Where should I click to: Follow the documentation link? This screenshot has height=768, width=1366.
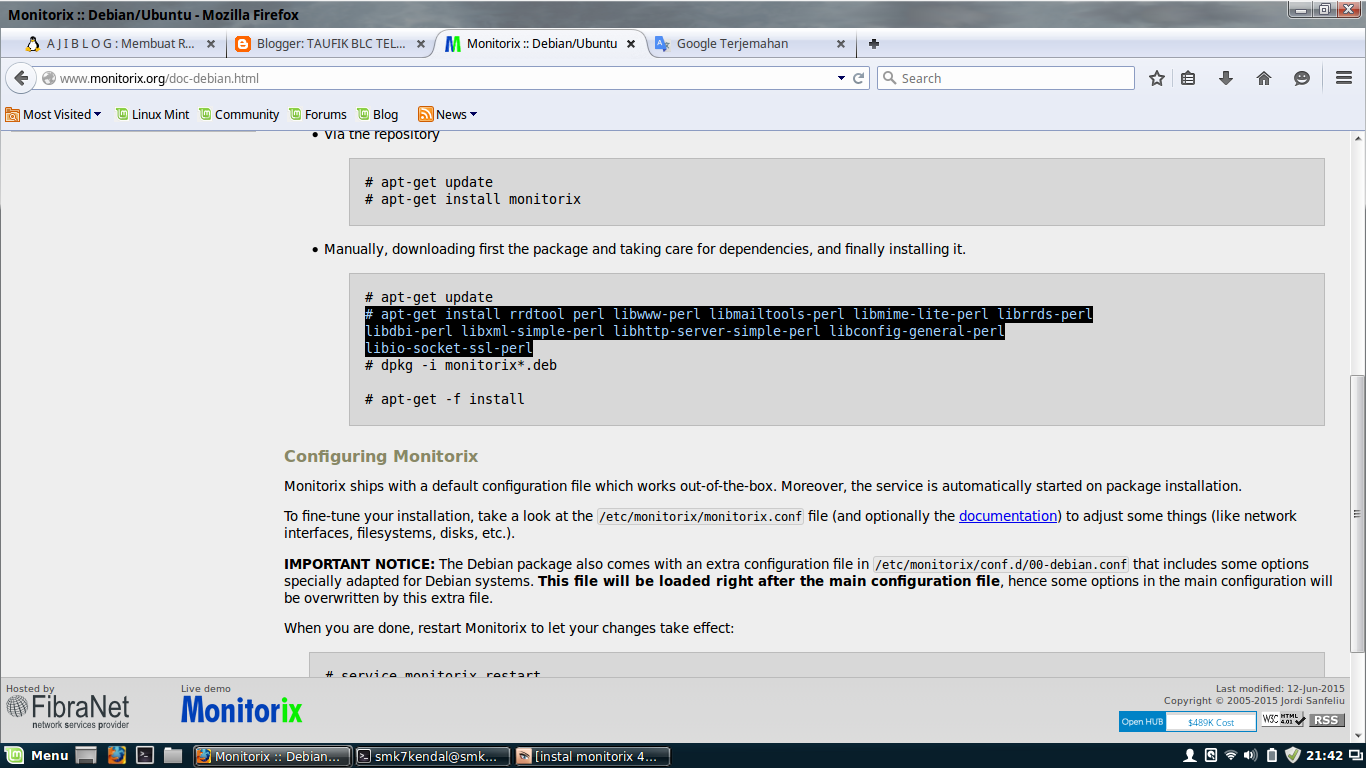pyautogui.click(x=1008, y=516)
